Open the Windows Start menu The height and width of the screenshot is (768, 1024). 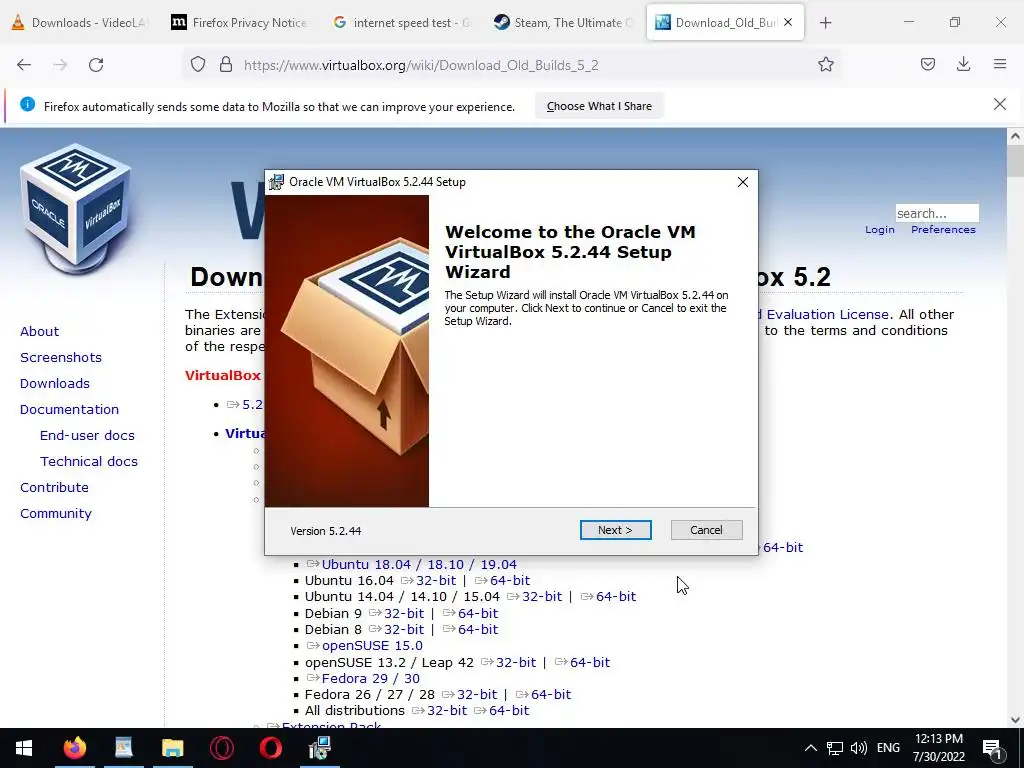coord(24,748)
